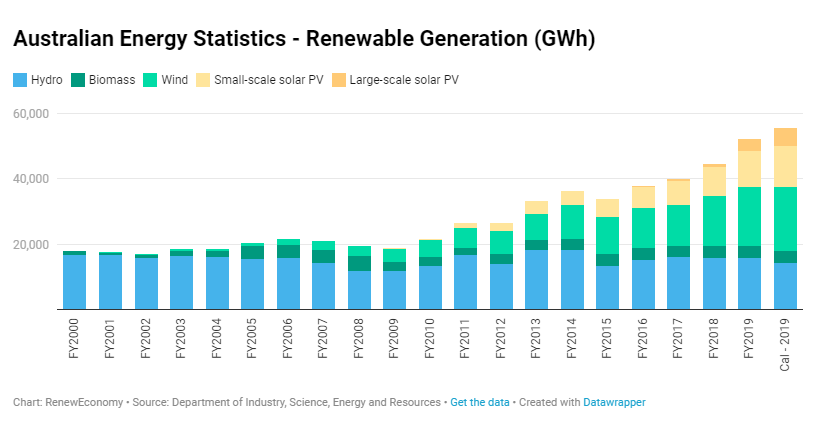Select the Wind legend label
Screen dimensions: 817x435
[175, 80]
